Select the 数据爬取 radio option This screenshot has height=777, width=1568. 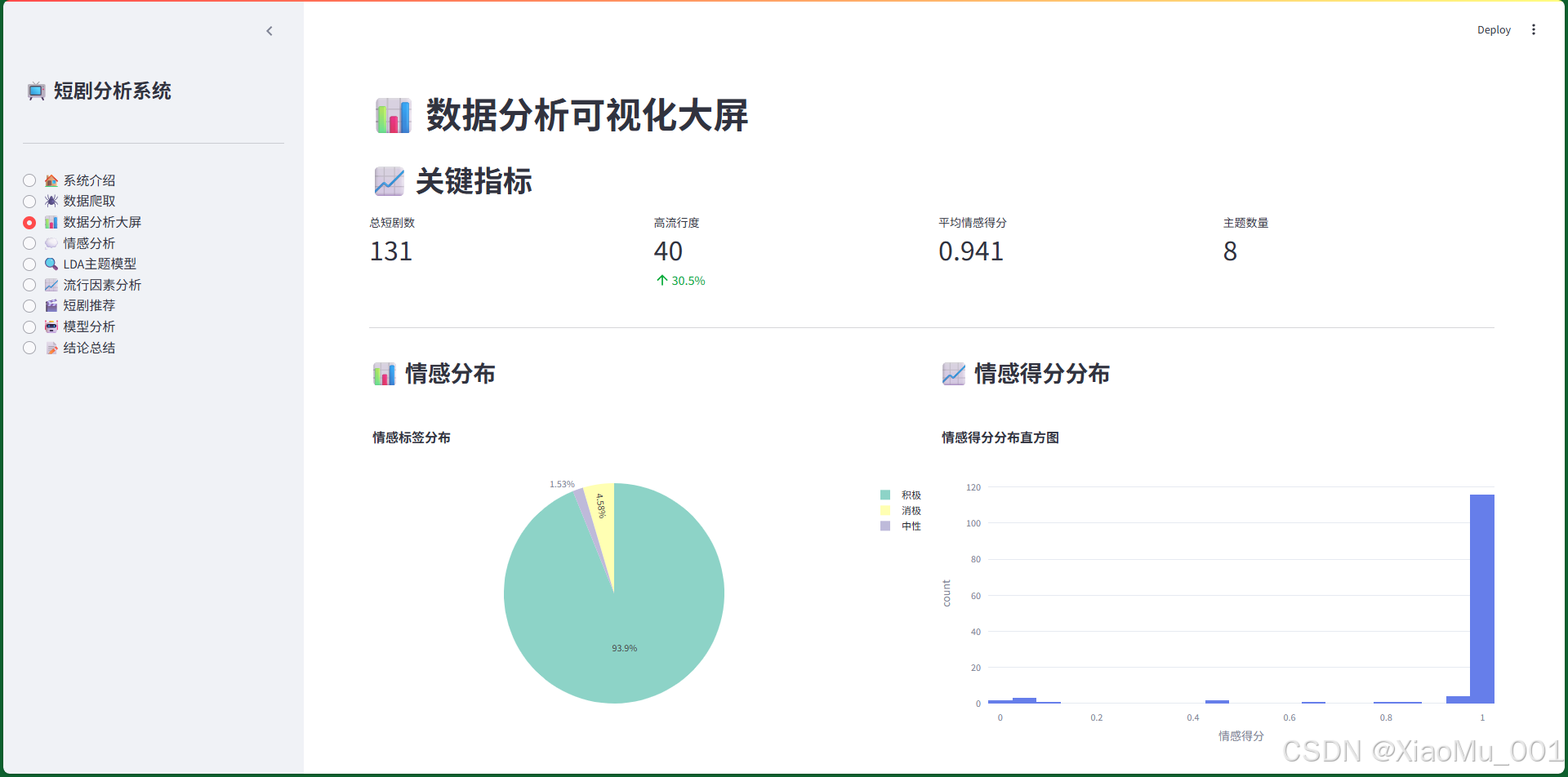coord(29,202)
